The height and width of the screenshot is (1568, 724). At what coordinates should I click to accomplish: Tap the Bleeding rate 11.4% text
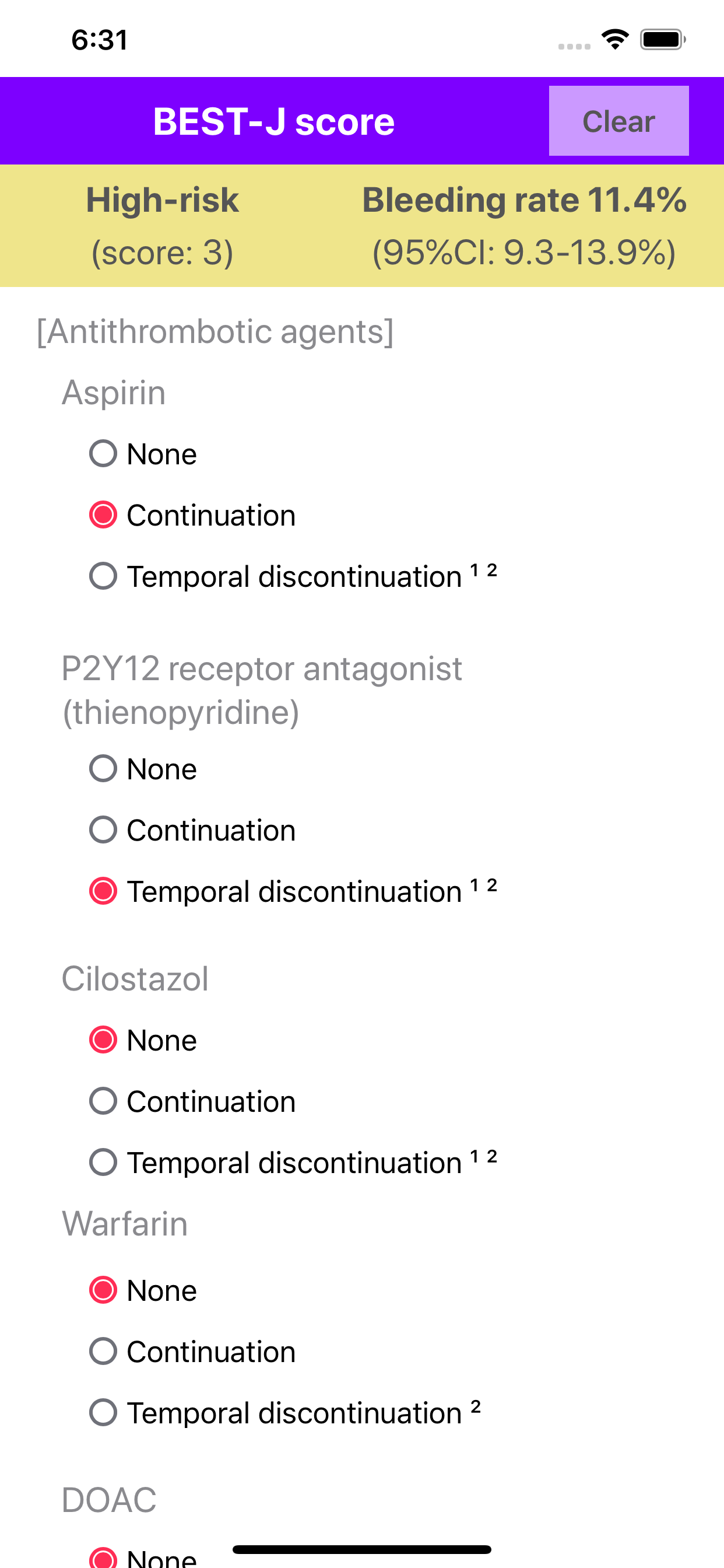coord(525,199)
